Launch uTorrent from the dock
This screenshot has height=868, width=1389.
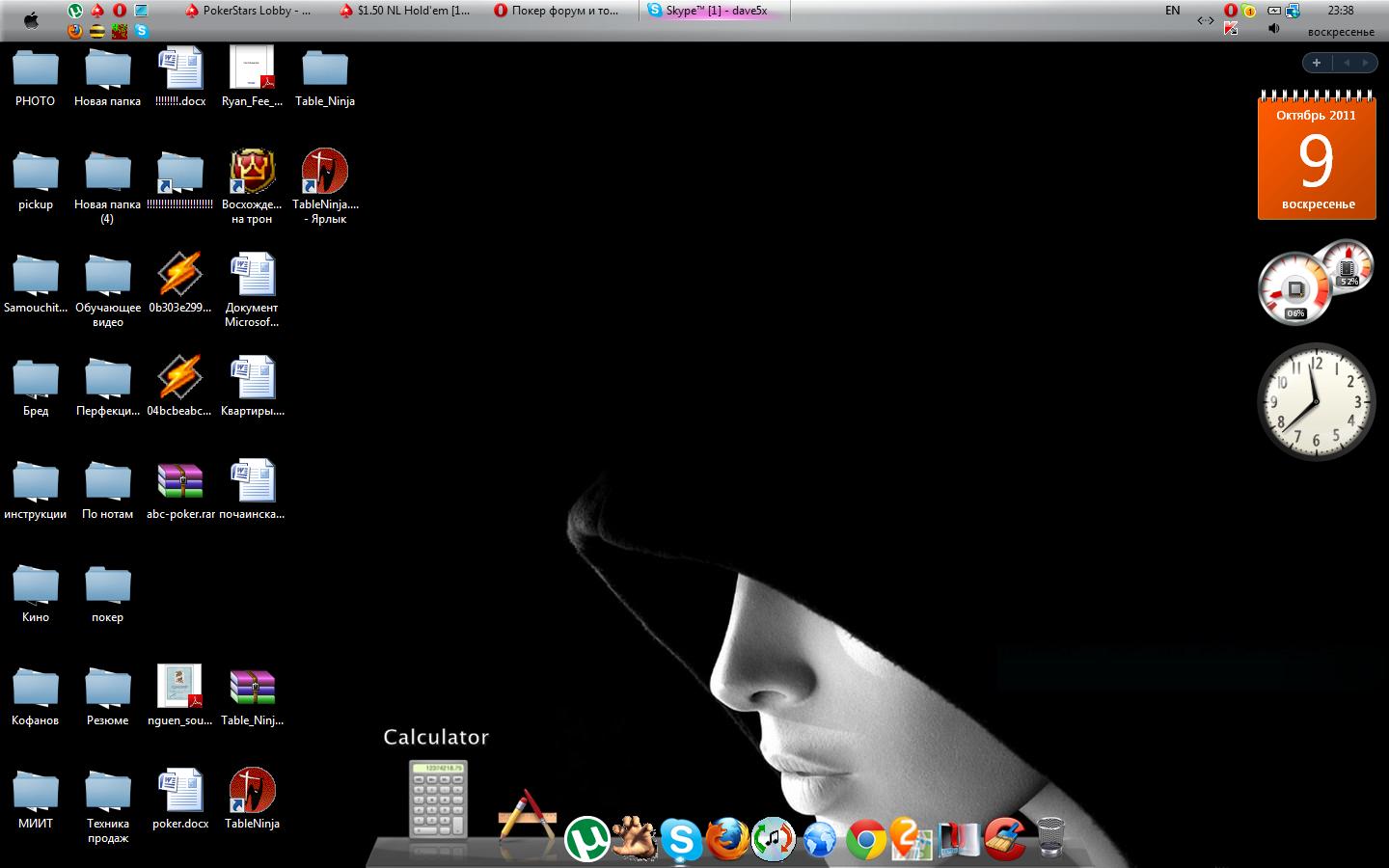click(586, 839)
